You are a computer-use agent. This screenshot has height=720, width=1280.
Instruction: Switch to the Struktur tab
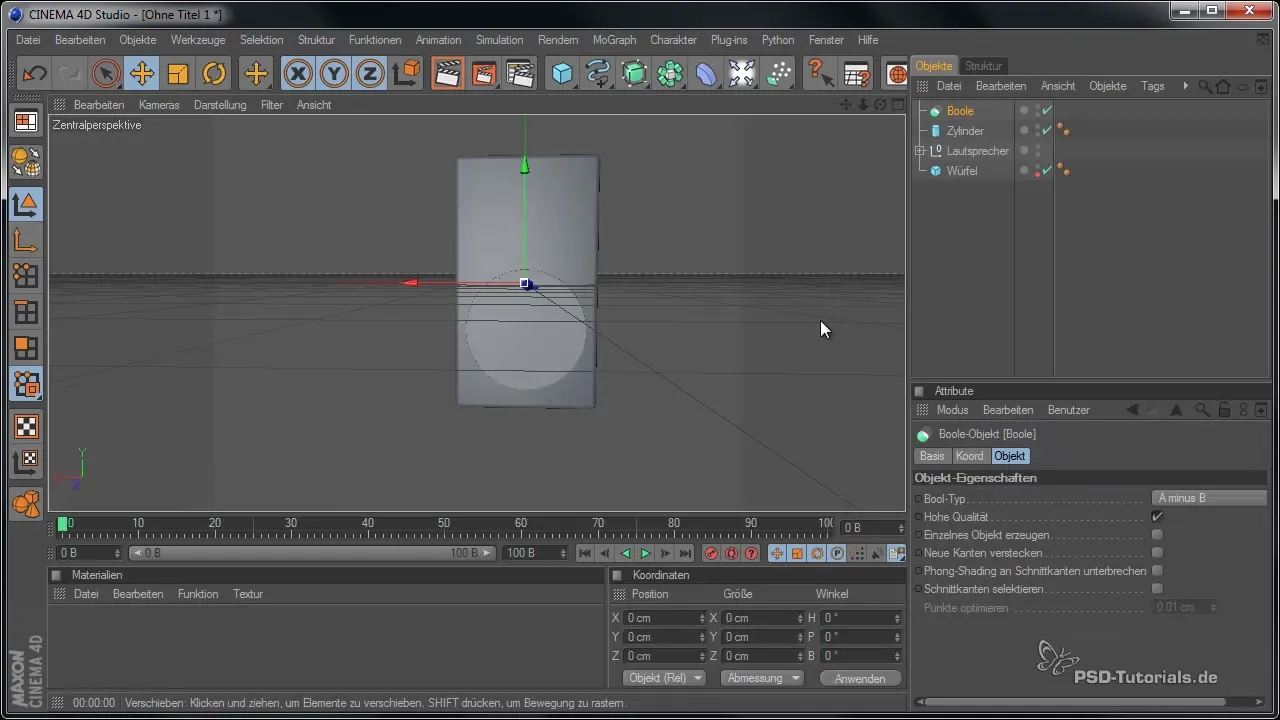tap(984, 66)
